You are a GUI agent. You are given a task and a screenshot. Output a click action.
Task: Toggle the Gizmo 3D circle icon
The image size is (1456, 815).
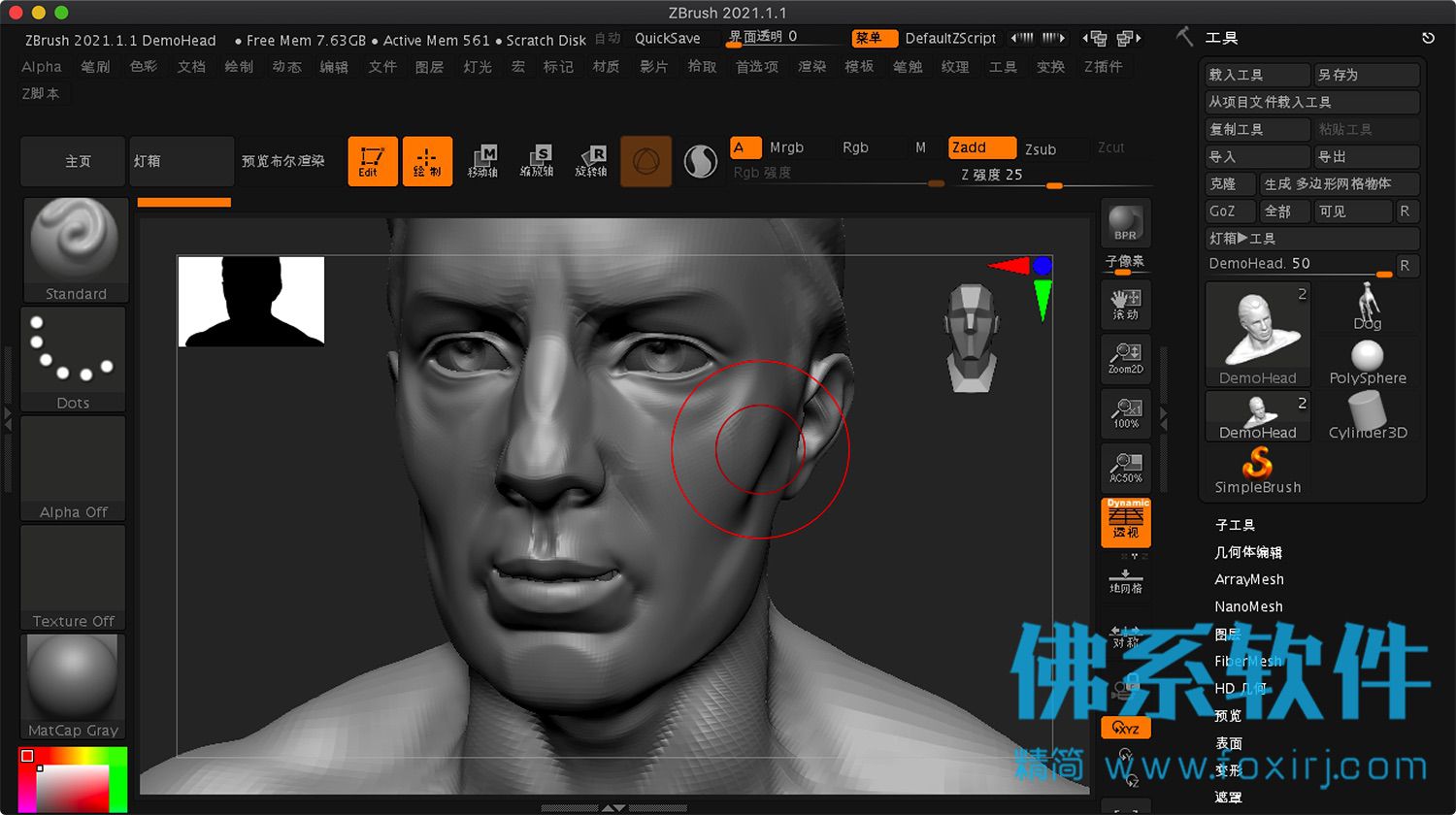pos(645,161)
